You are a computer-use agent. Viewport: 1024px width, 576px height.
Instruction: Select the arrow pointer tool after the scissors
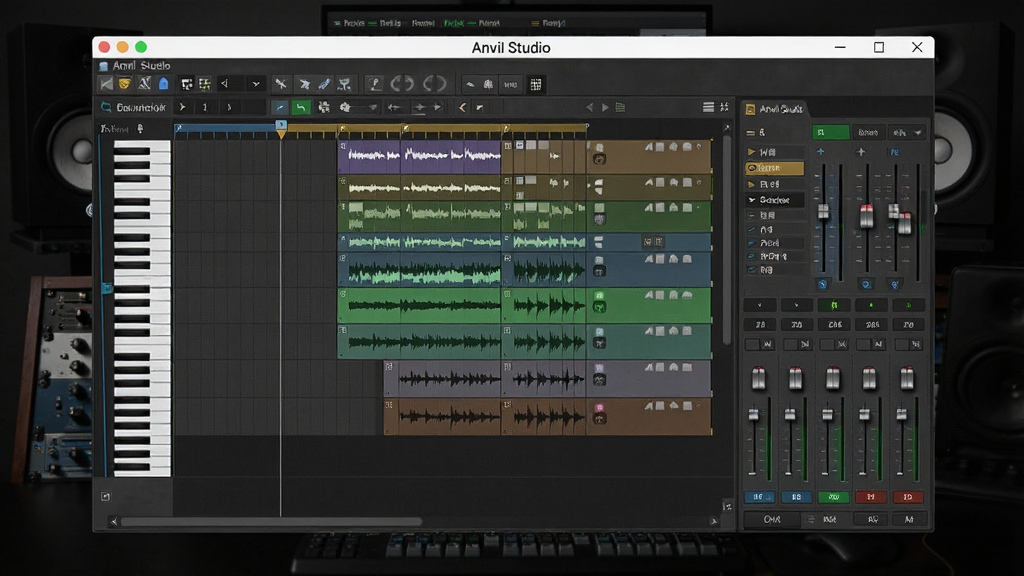[304, 84]
